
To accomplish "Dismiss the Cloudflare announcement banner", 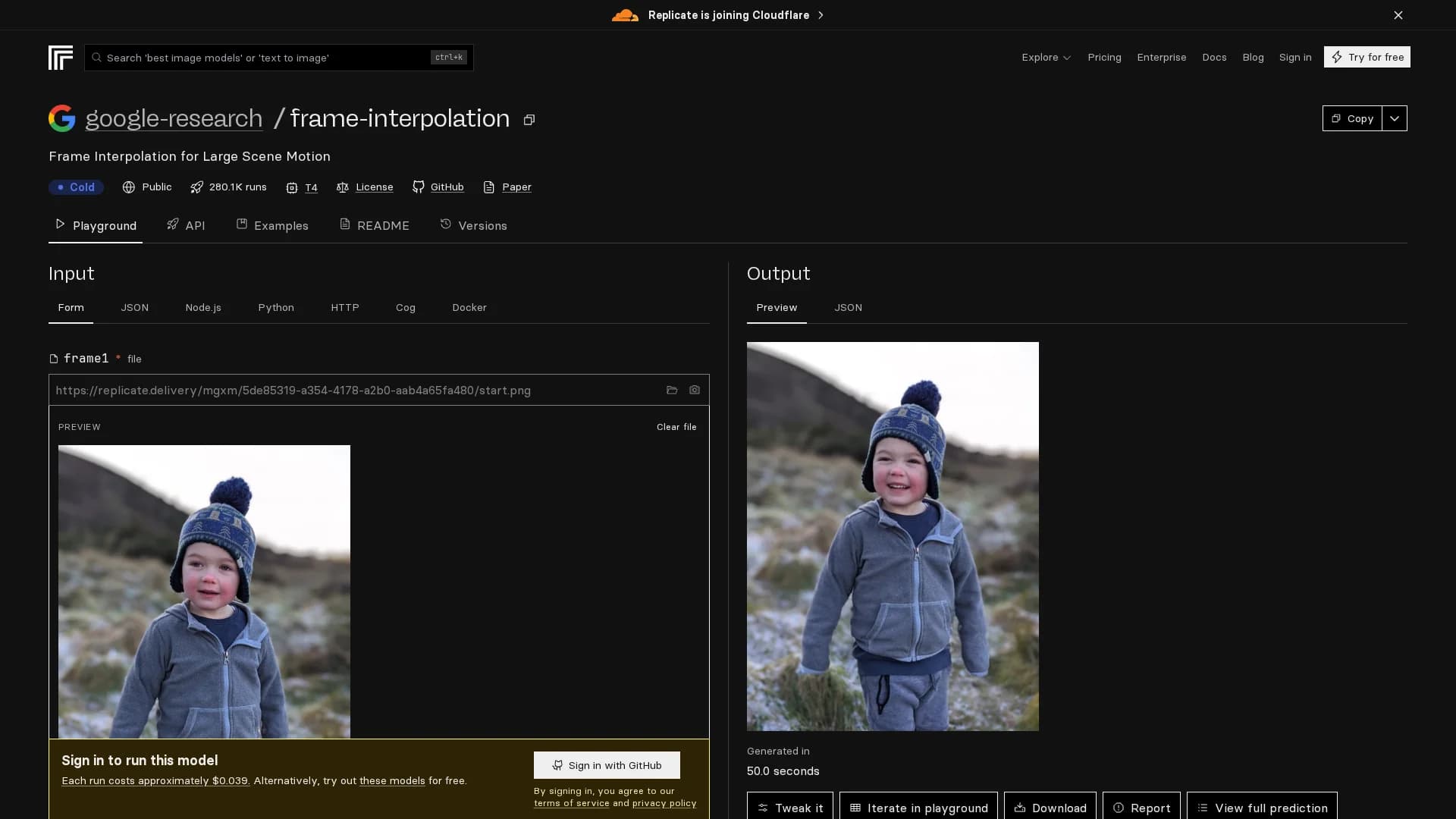I will coord(1398,15).
